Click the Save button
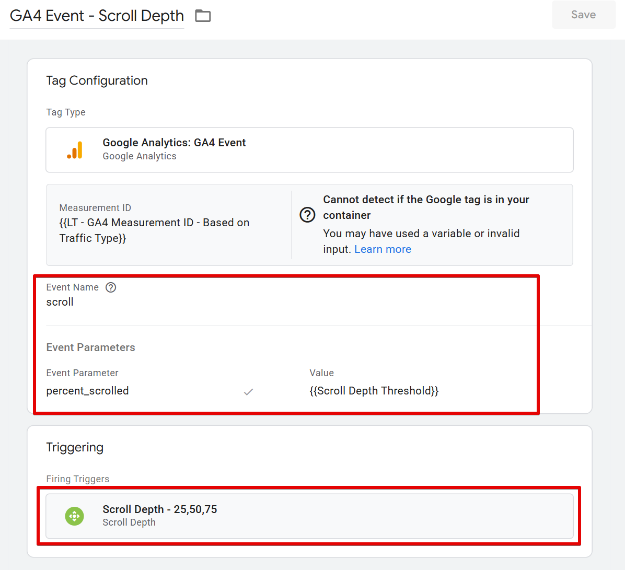The width and height of the screenshot is (625, 570). (583, 15)
